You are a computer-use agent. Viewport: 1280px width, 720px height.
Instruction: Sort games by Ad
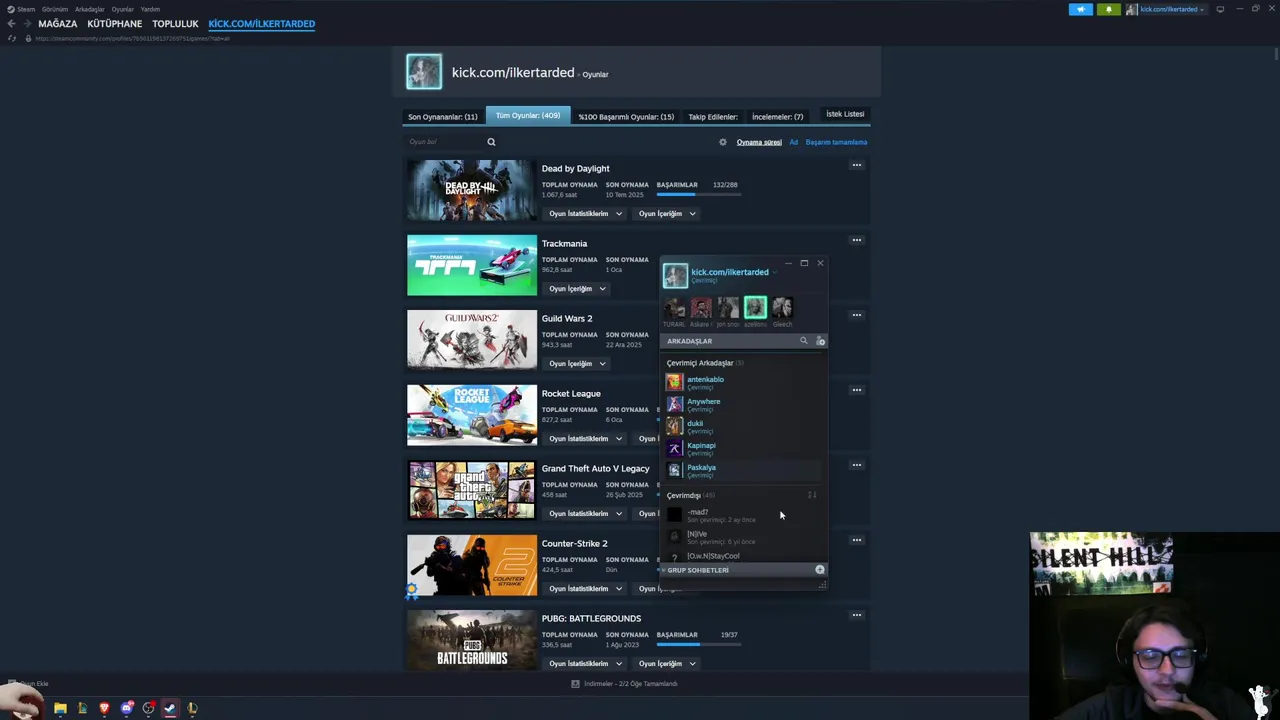[794, 142]
